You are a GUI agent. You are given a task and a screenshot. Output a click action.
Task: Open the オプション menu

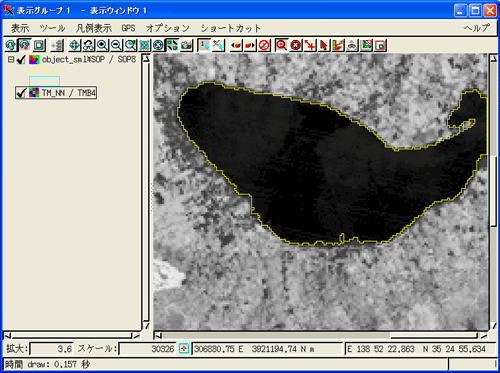coord(167,28)
